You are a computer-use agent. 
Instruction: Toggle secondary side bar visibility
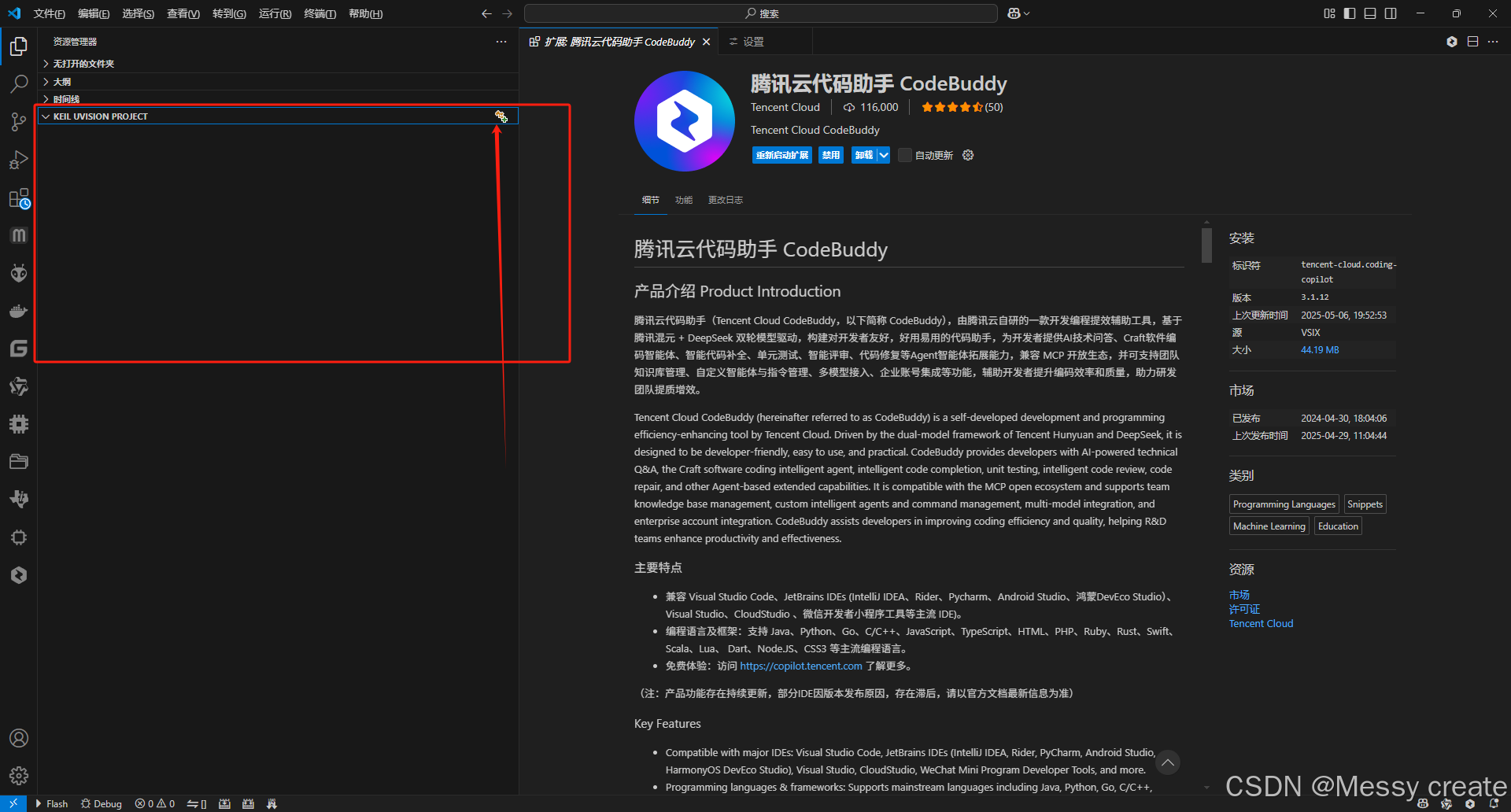click(x=1391, y=13)
